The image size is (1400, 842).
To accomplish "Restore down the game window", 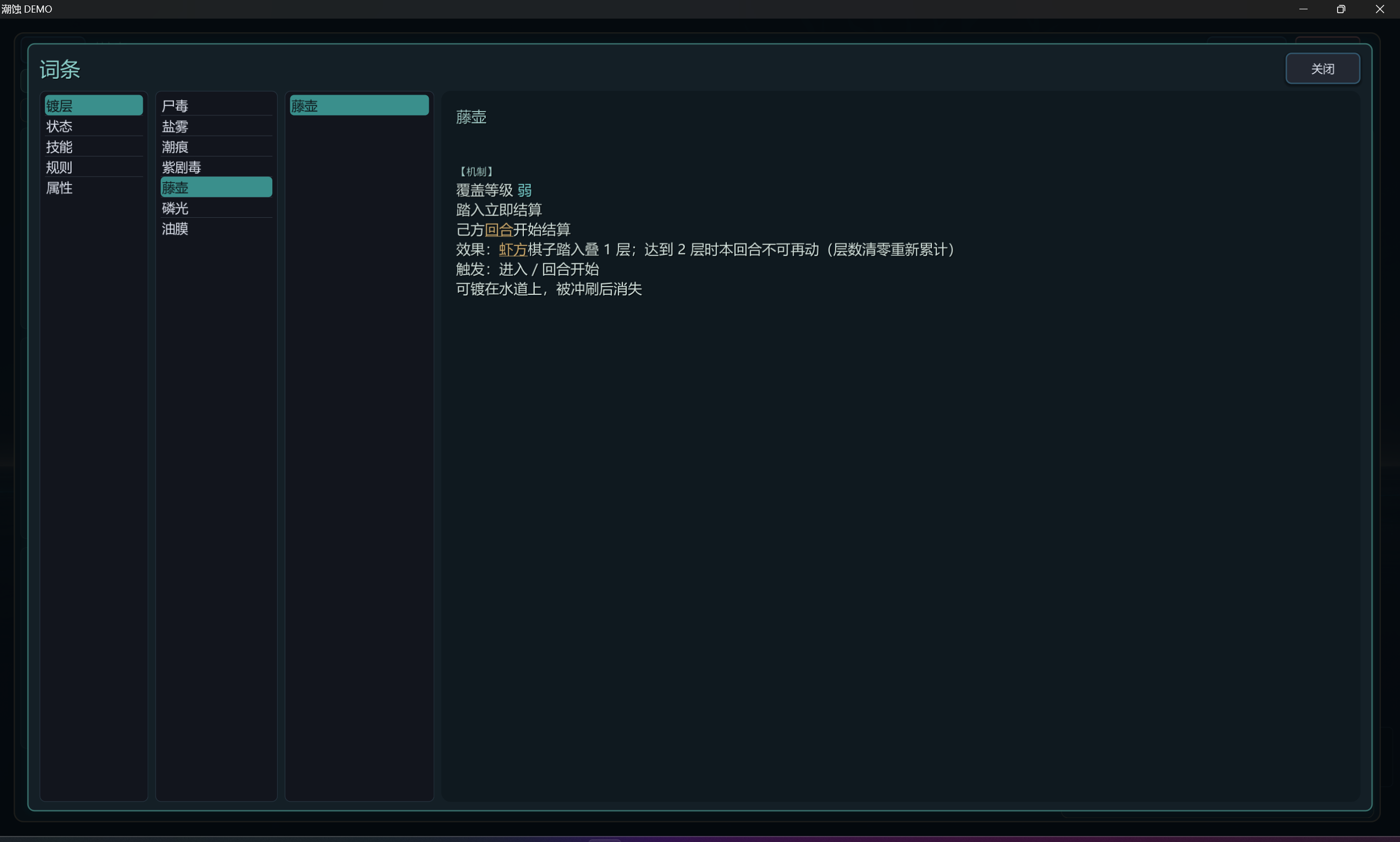I will pos(1340,9).
